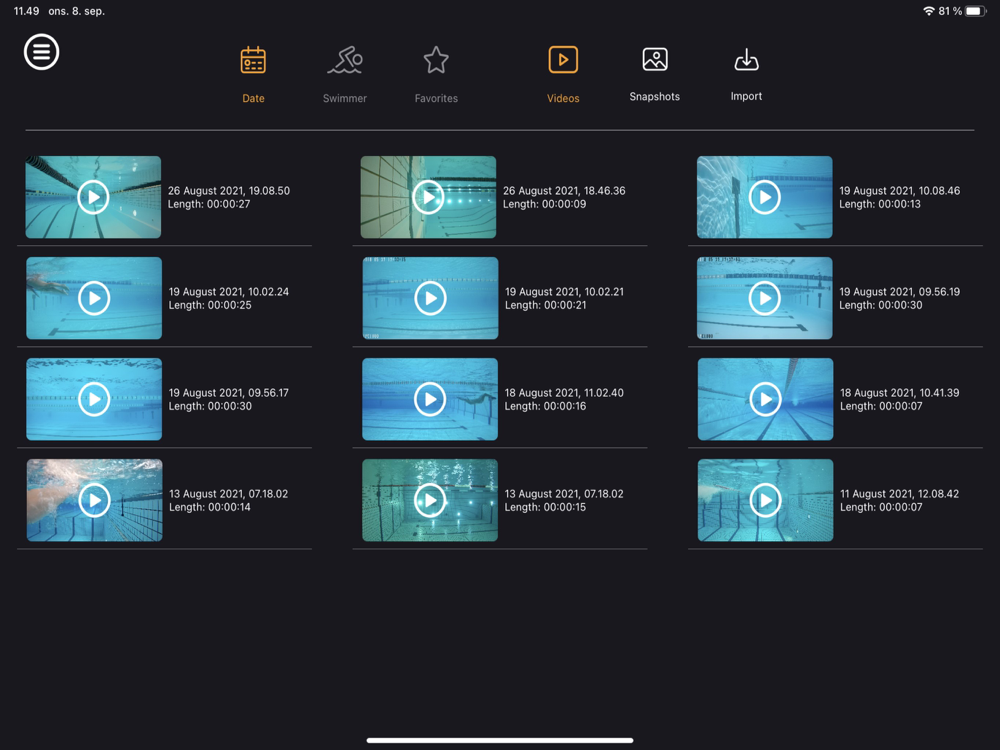Play video from 19 August 2021, 10.02.24
1000x750 pixels.
(94, 298)
